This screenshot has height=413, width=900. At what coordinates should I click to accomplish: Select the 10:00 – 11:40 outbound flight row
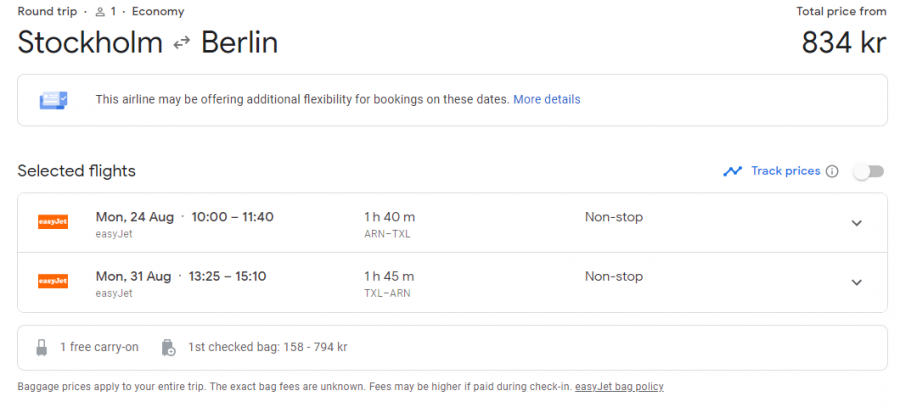click(x=452, y=223)
